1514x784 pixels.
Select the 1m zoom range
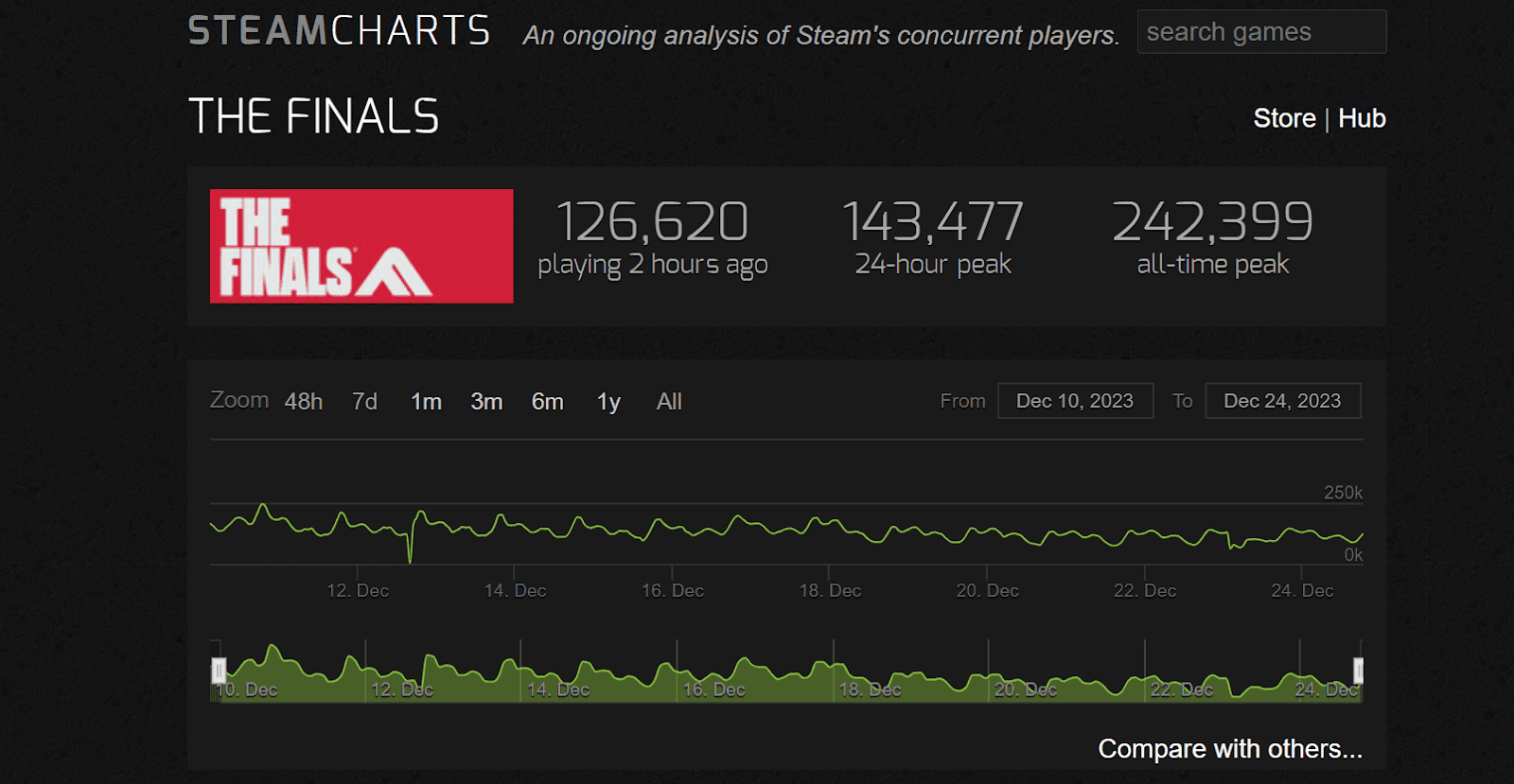[426, 402]
